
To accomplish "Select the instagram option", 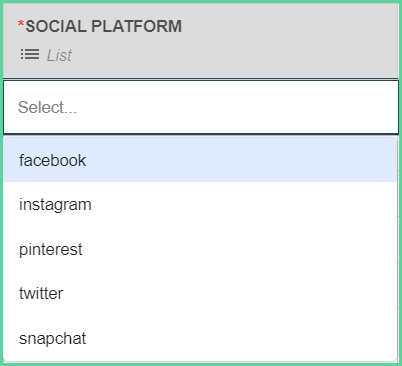I will (200, 204).
